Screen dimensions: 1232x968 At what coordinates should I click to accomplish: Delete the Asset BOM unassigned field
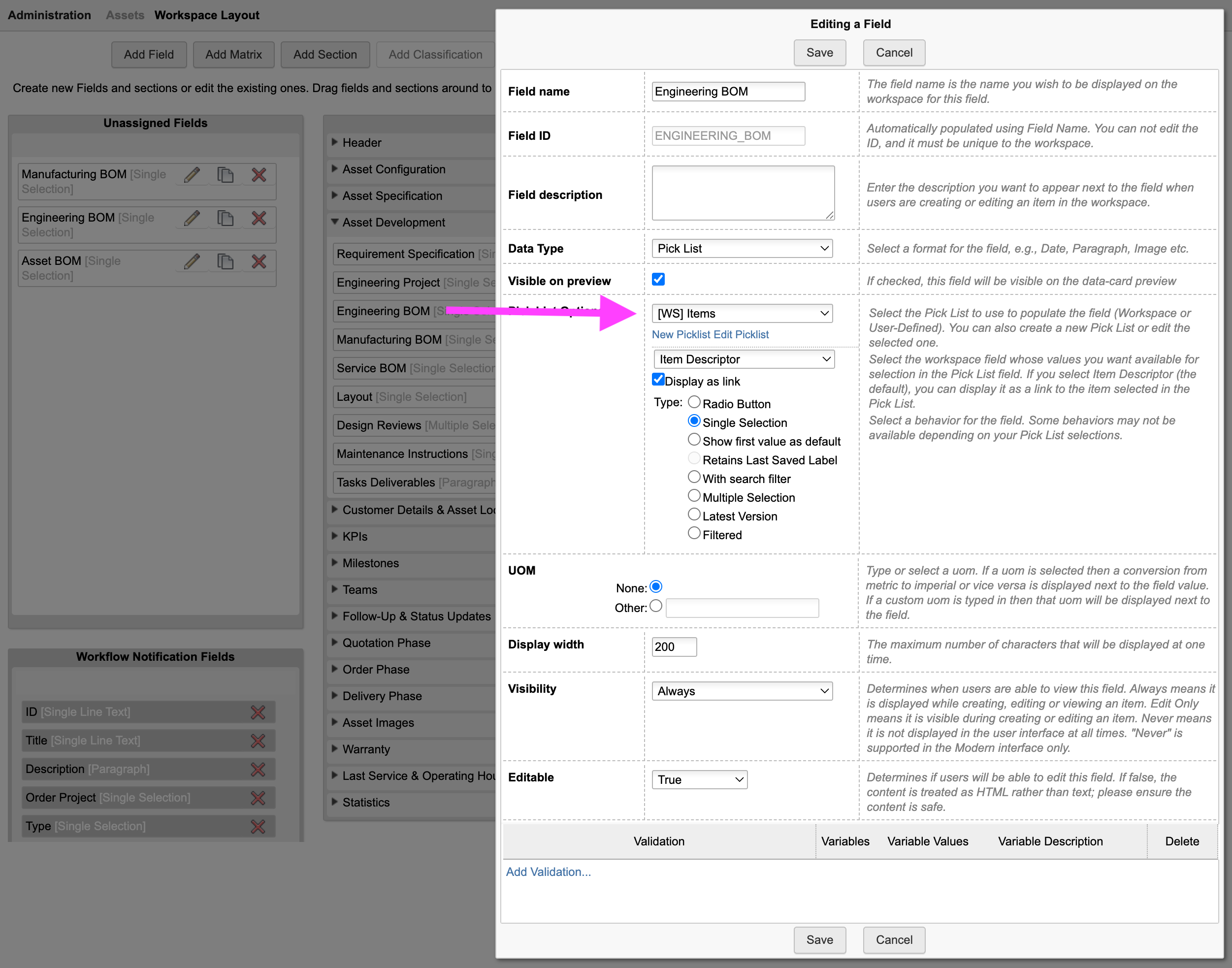(259, 261)
